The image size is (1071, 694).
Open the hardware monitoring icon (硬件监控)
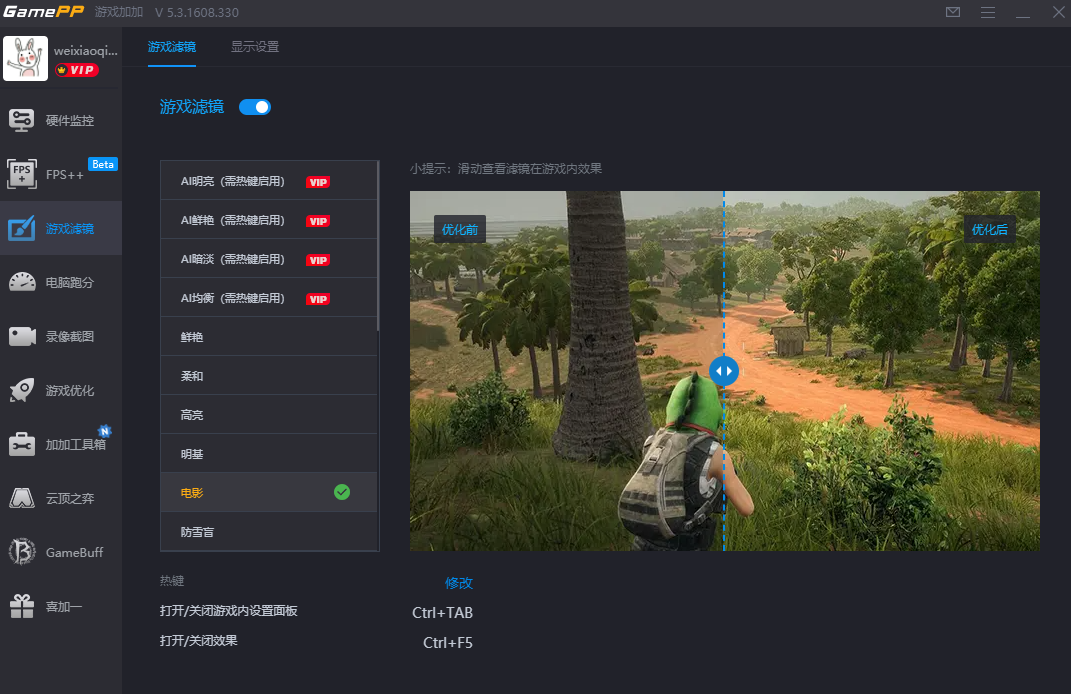coord(21,120)
